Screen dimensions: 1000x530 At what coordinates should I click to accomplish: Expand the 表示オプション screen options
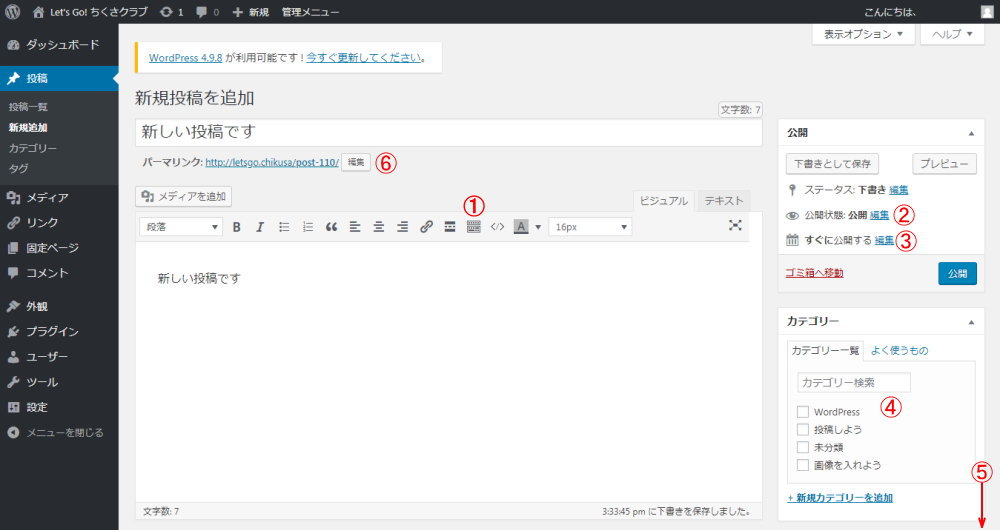tap(863, 34)
